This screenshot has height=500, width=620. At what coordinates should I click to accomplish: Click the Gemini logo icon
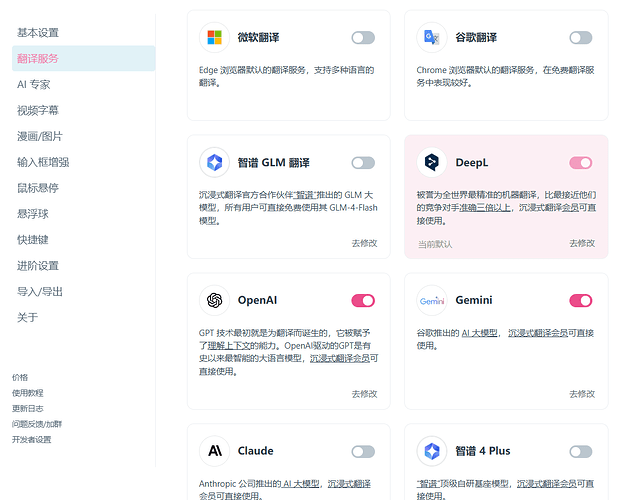(x=432, y=300)
